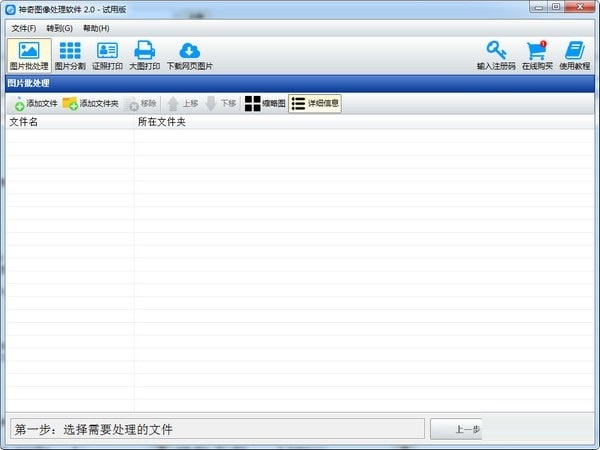The height and width of the screenshot is (450, 600).
Task: Click the 上一步 previous step button
Action: (x=457, y=429)
